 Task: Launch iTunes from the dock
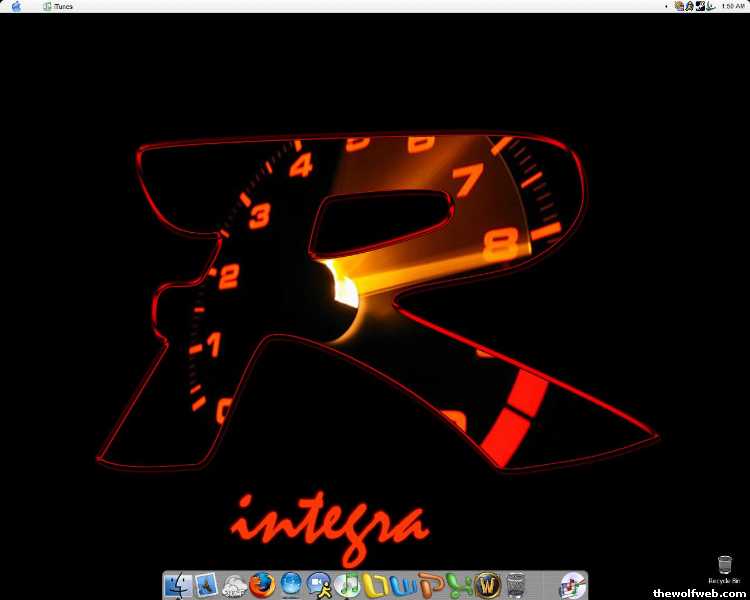(x=348, y=585)
